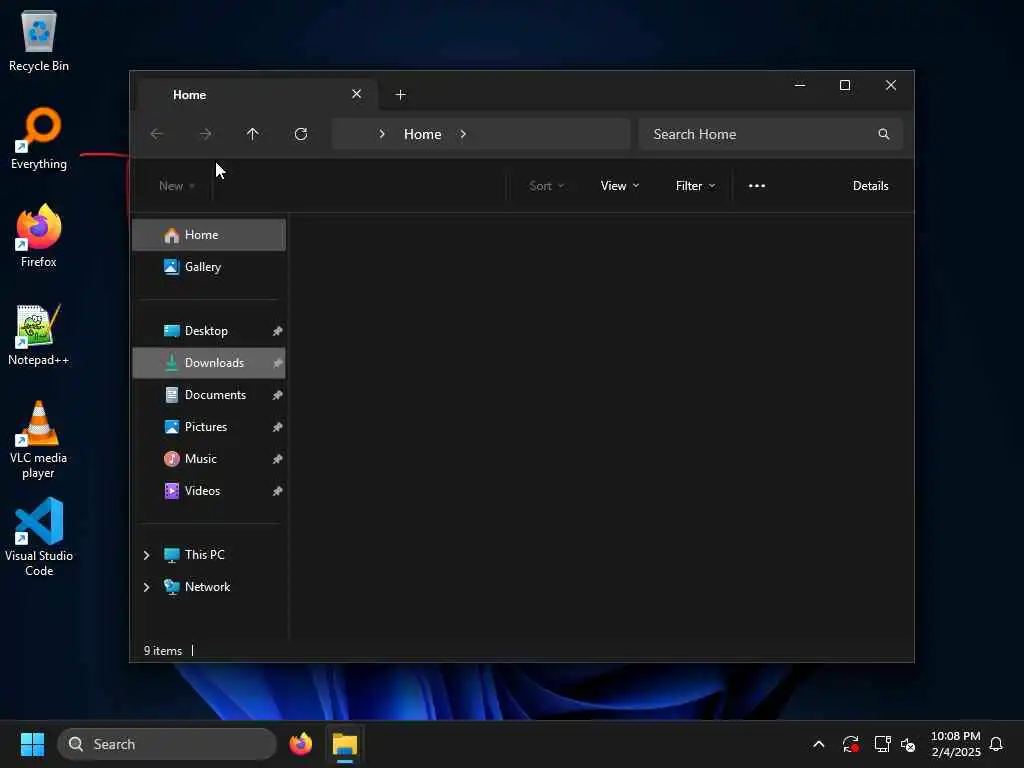Minimize the File Explorer window
The image size is (1024, 768).
(800, 85)
